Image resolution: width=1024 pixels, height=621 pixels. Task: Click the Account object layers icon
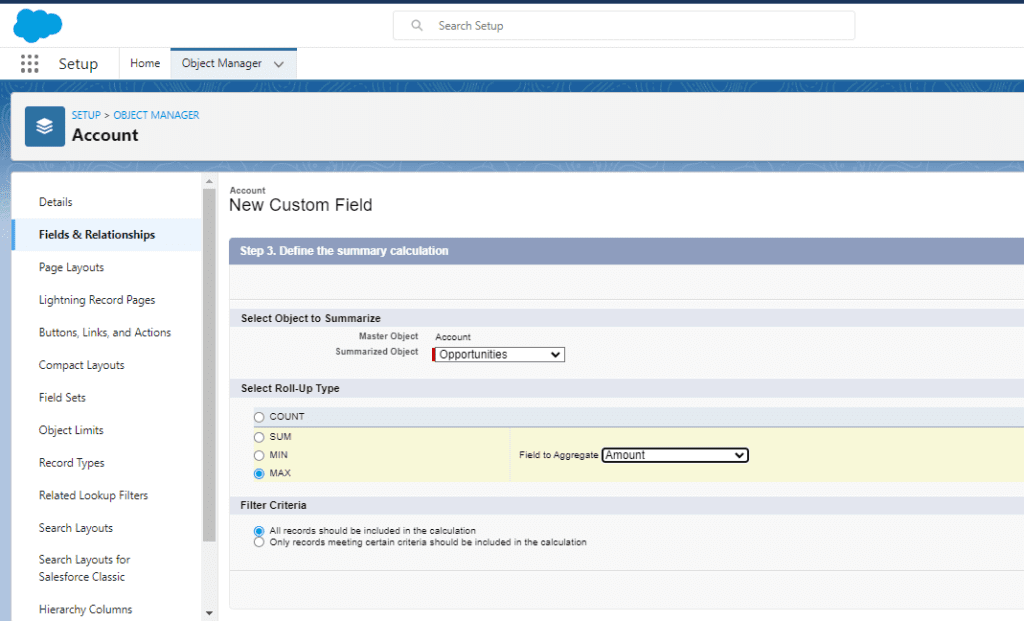(x=44, y=126)
